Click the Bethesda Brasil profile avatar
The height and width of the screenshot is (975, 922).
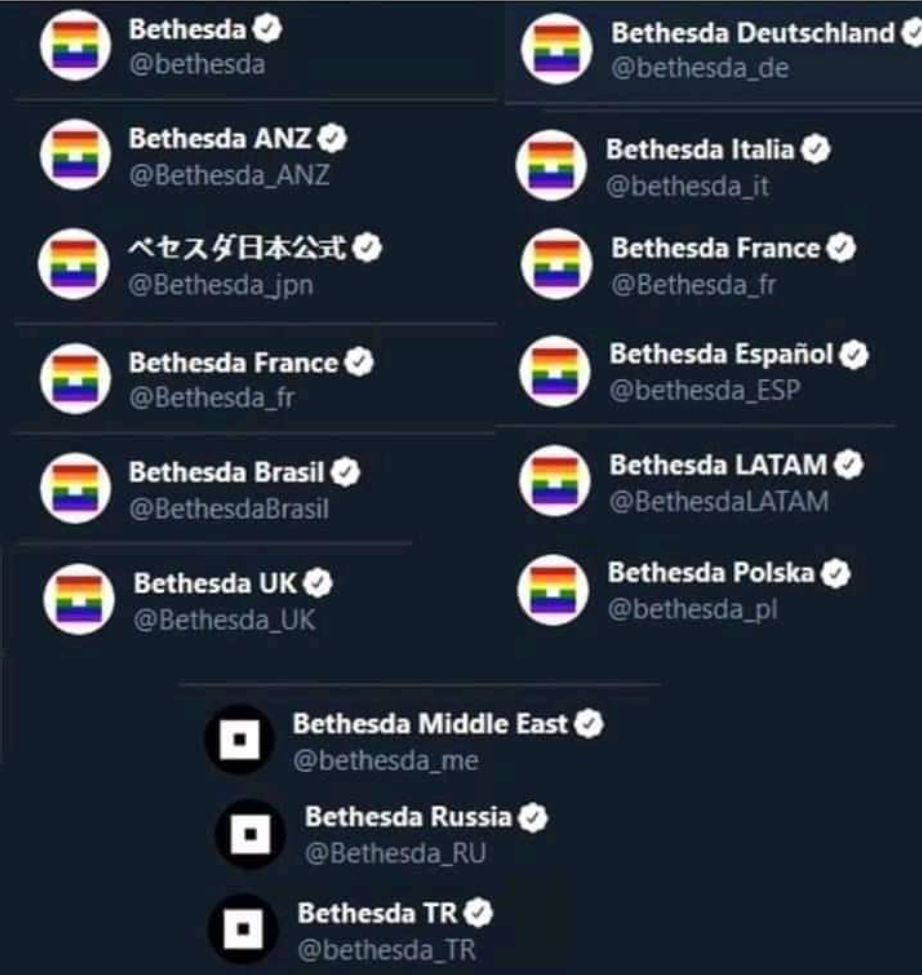[x=73, y=488]
